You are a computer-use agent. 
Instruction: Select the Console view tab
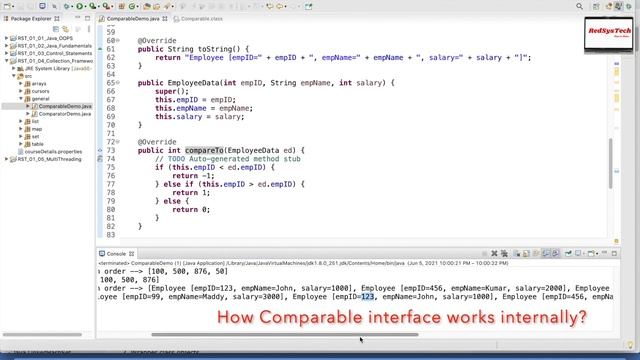click(x=116, y=253)
